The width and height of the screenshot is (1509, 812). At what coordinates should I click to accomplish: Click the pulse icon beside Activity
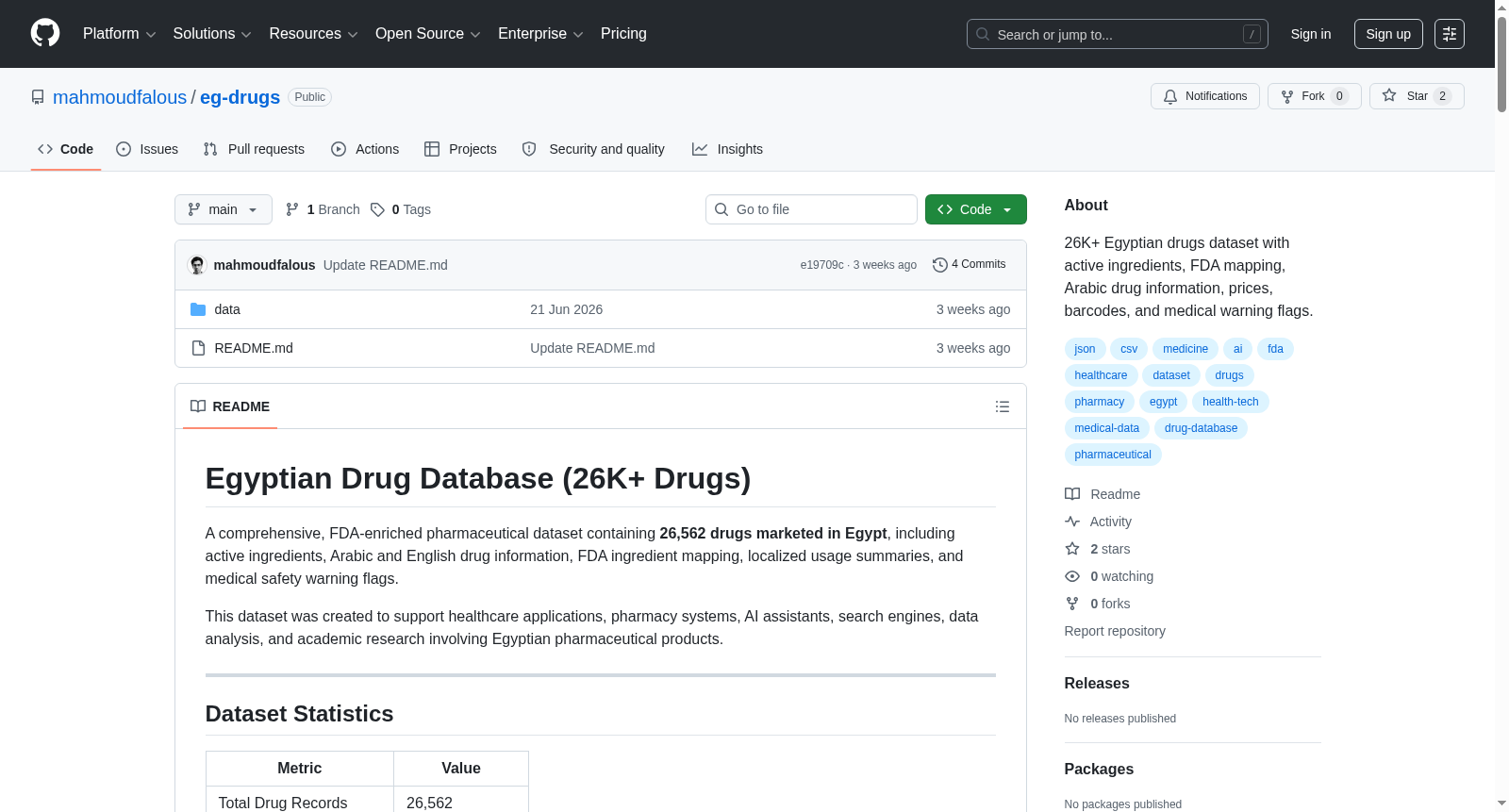click(x=1072, y=522)
